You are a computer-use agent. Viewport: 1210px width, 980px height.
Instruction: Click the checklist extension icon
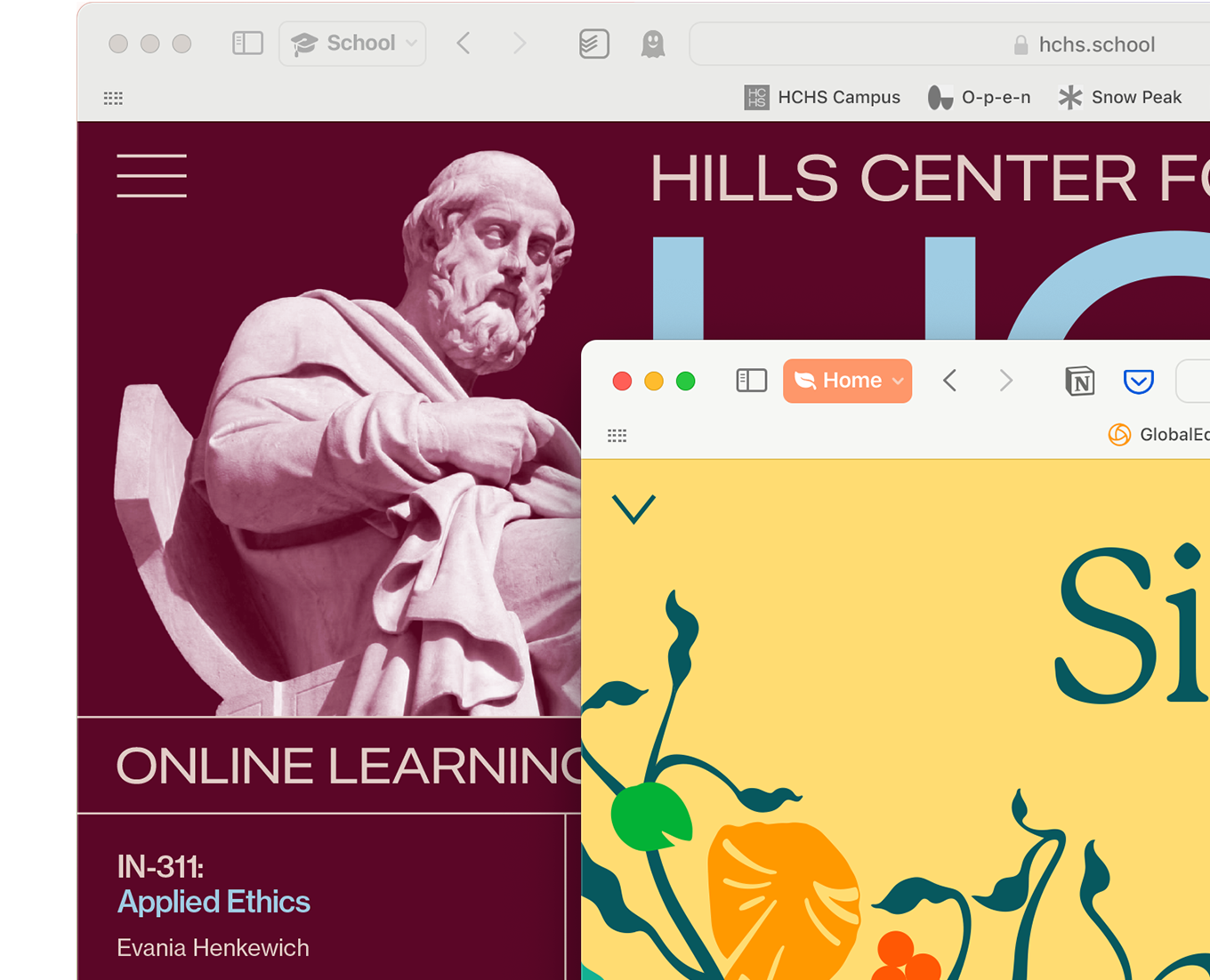coord(594,44)
